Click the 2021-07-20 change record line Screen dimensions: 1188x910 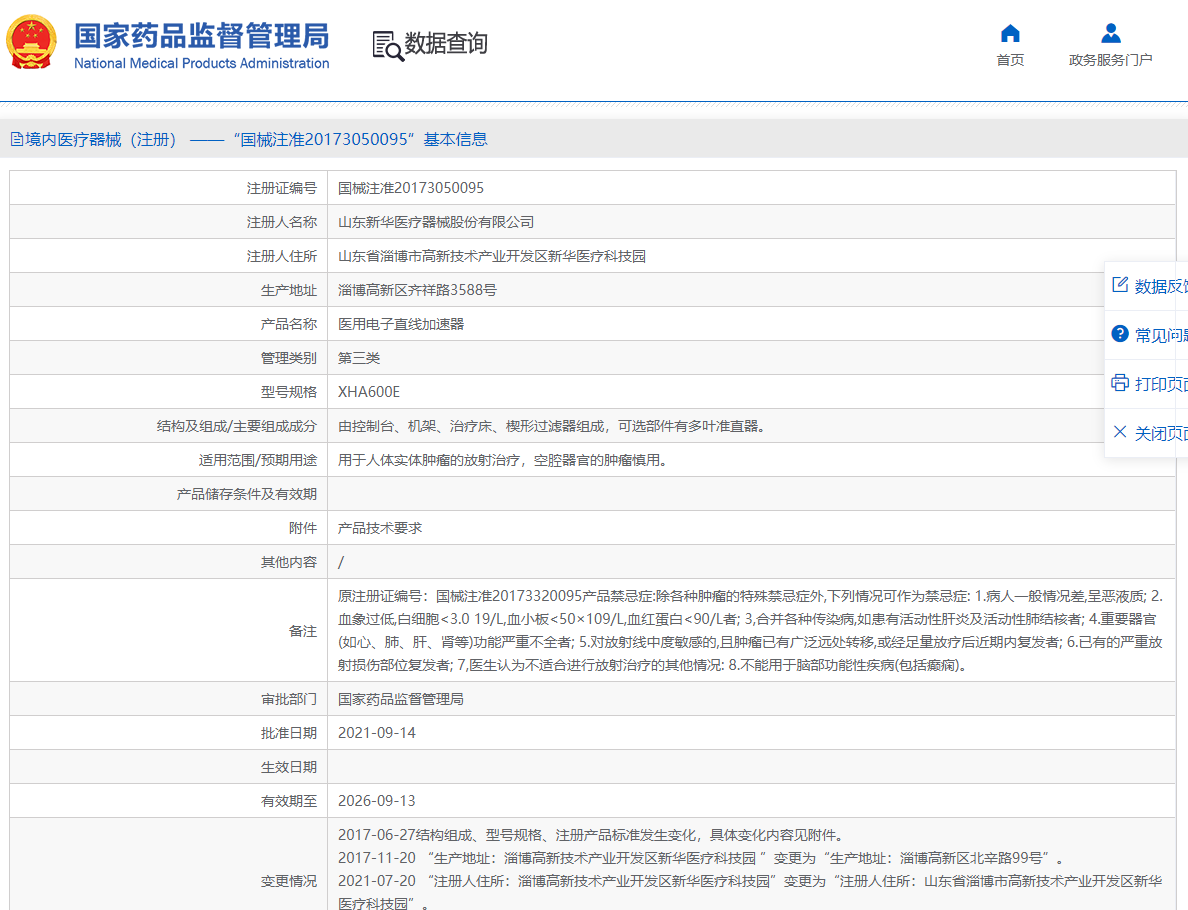pyautogui.click(x=750, y=892)
